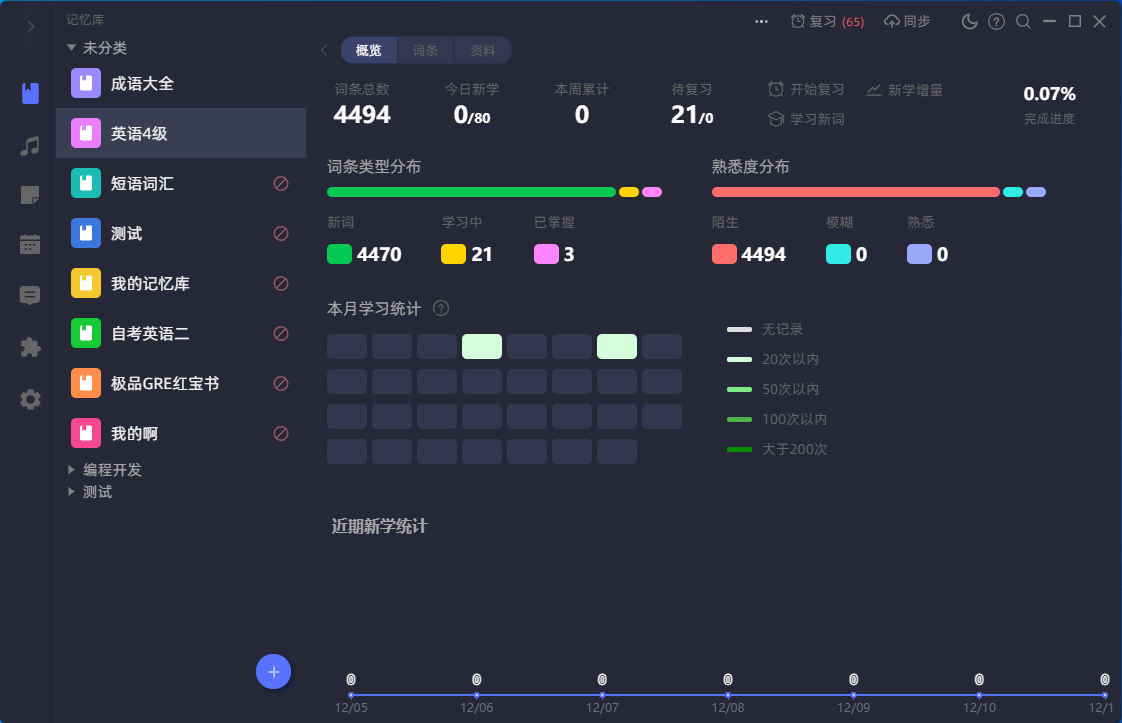Open the sticky note sidebar icon

[x=30, y=195]
